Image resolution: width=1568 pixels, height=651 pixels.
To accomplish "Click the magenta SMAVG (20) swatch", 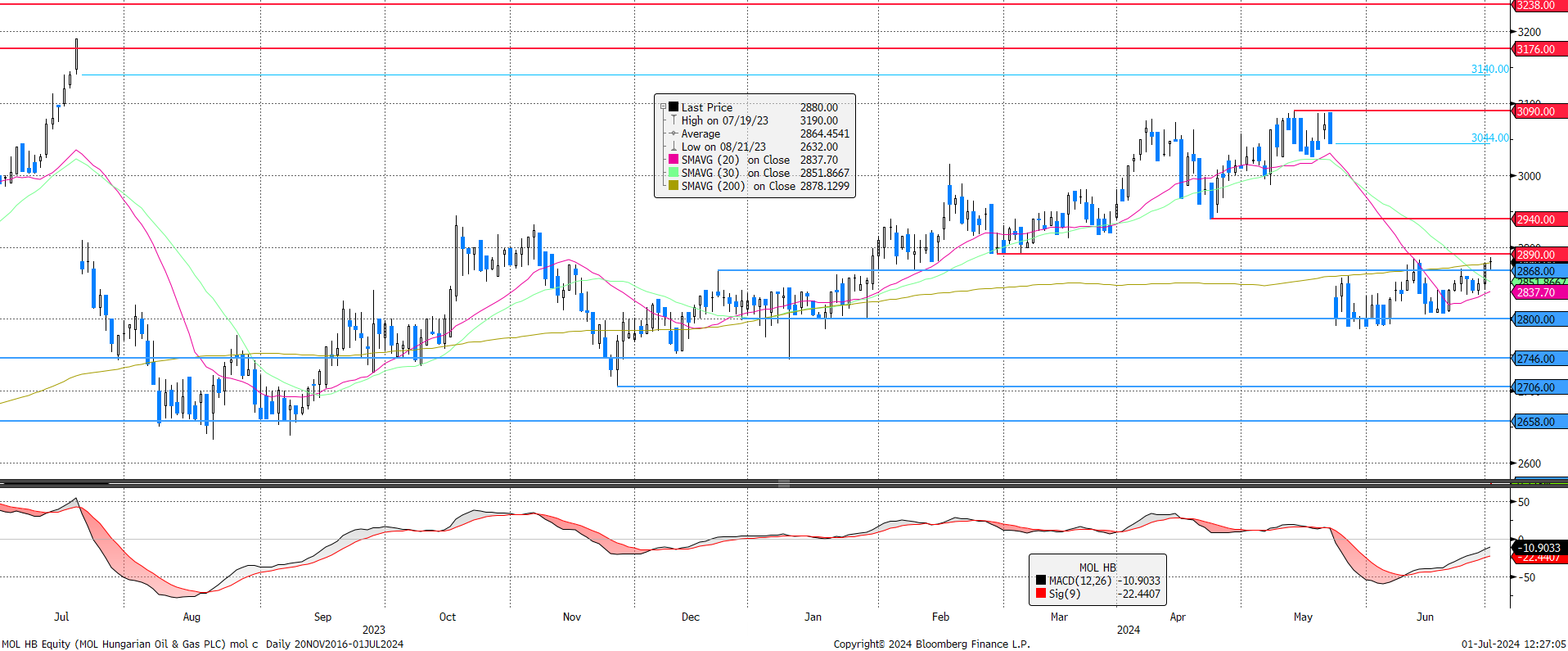I will click(674, 160).
